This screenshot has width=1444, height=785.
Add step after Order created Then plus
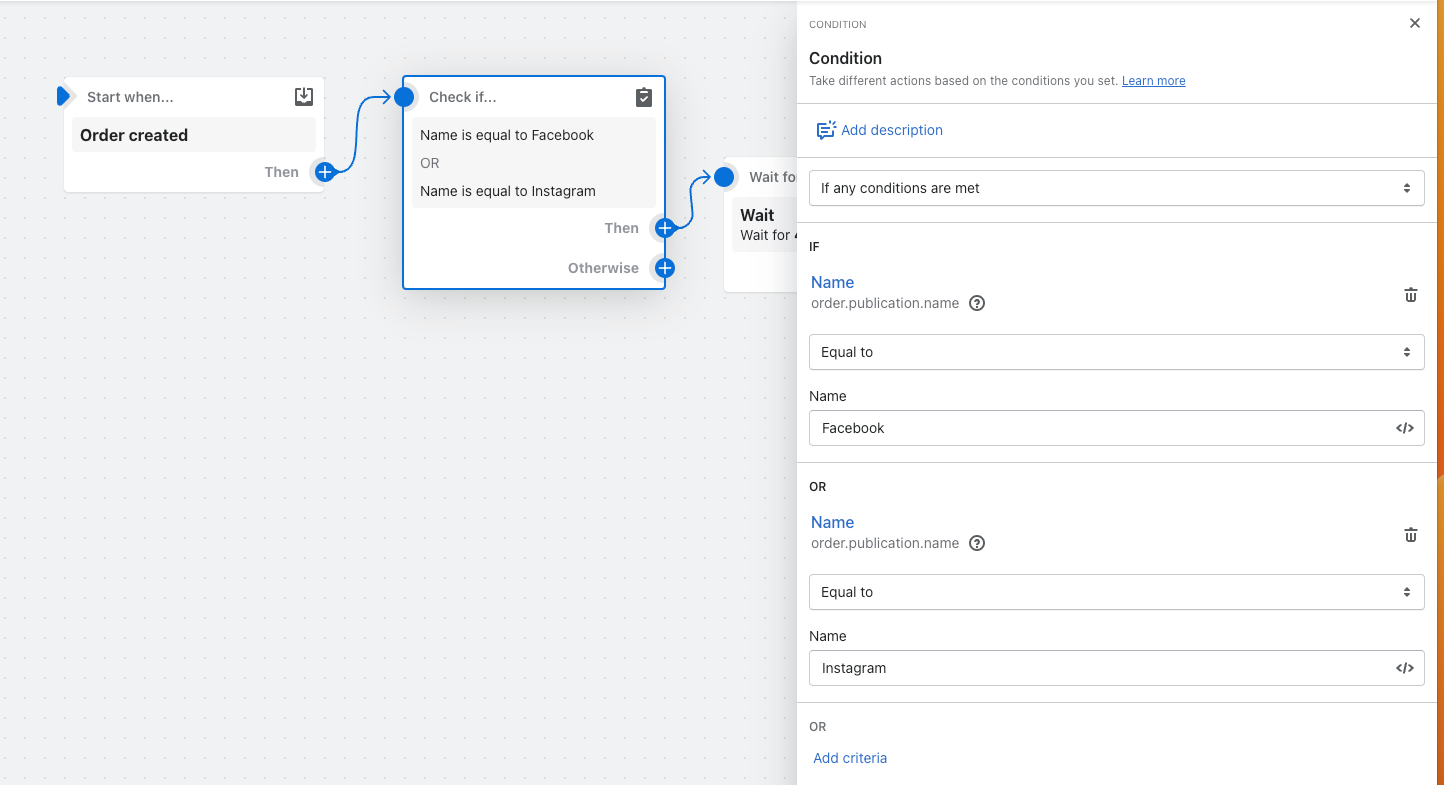(x=324, y=172)
